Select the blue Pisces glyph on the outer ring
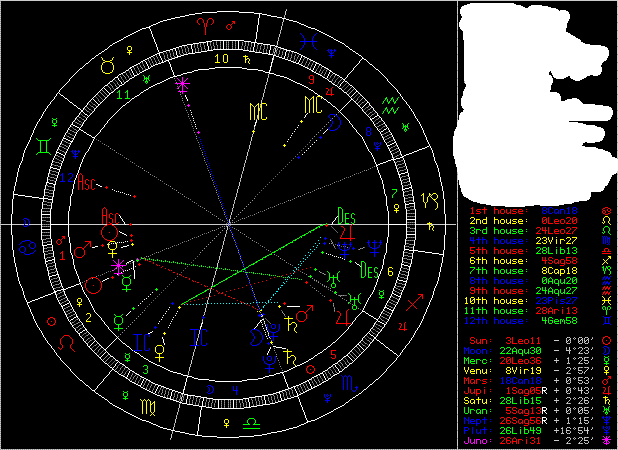 (314, 42)
